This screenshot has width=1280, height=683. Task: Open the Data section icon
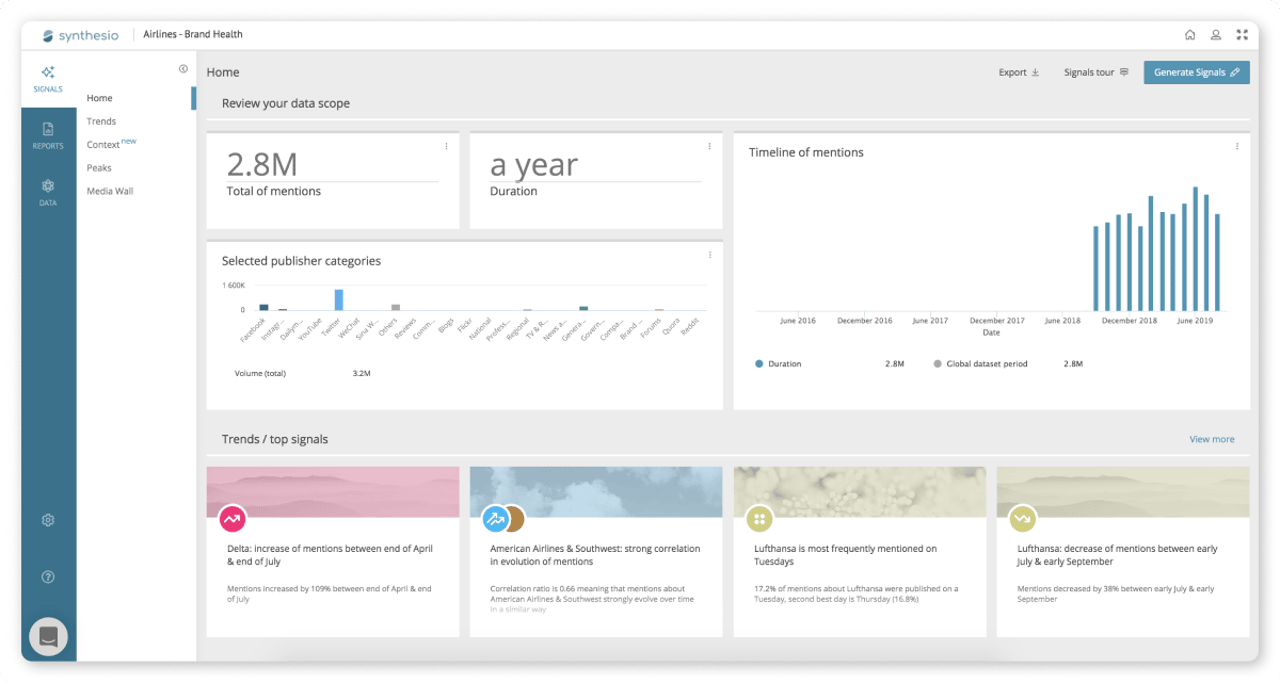[x=48, y=186]
